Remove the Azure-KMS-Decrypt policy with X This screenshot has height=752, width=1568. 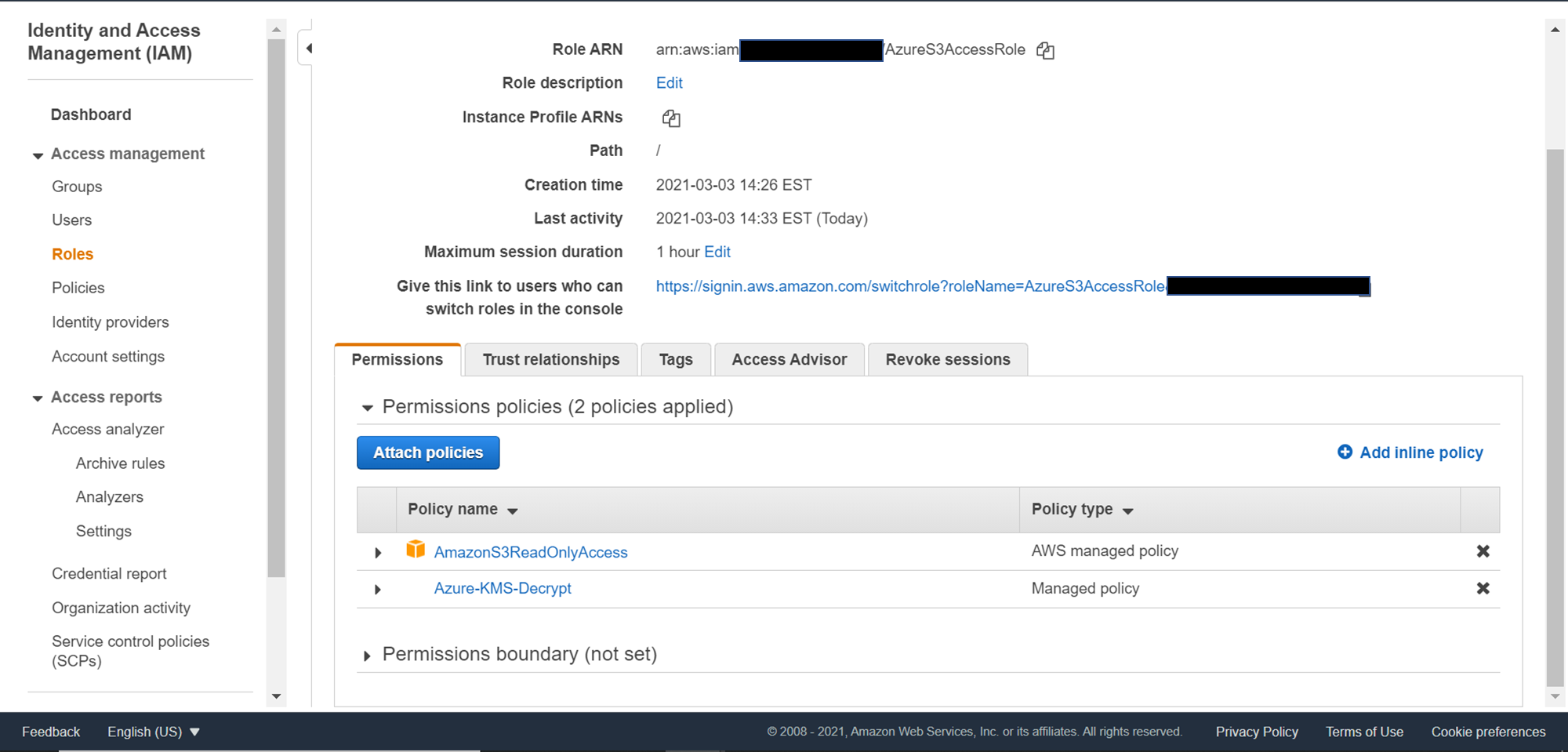tap(1483, 588)
